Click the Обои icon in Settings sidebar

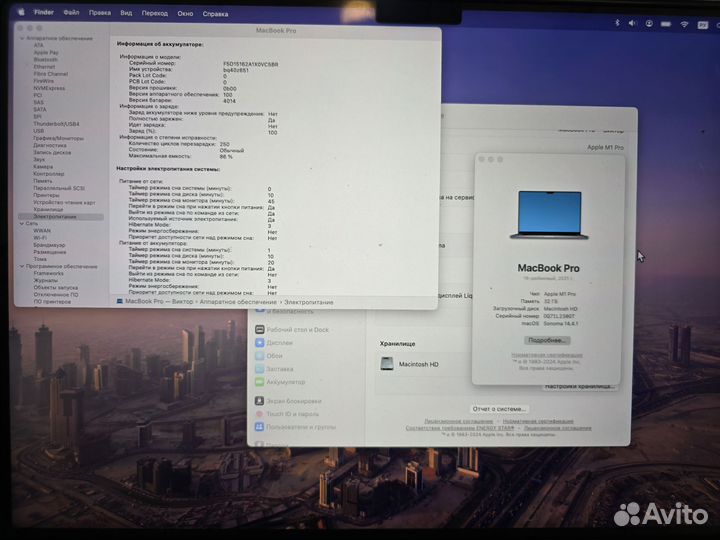coord(259,356)
